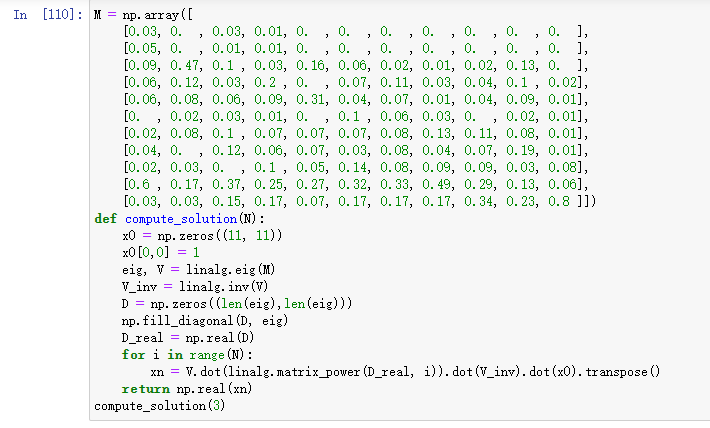Screen dimensions: 710x428
Task: Click the 'def' keyword
Action: (105, 219)
